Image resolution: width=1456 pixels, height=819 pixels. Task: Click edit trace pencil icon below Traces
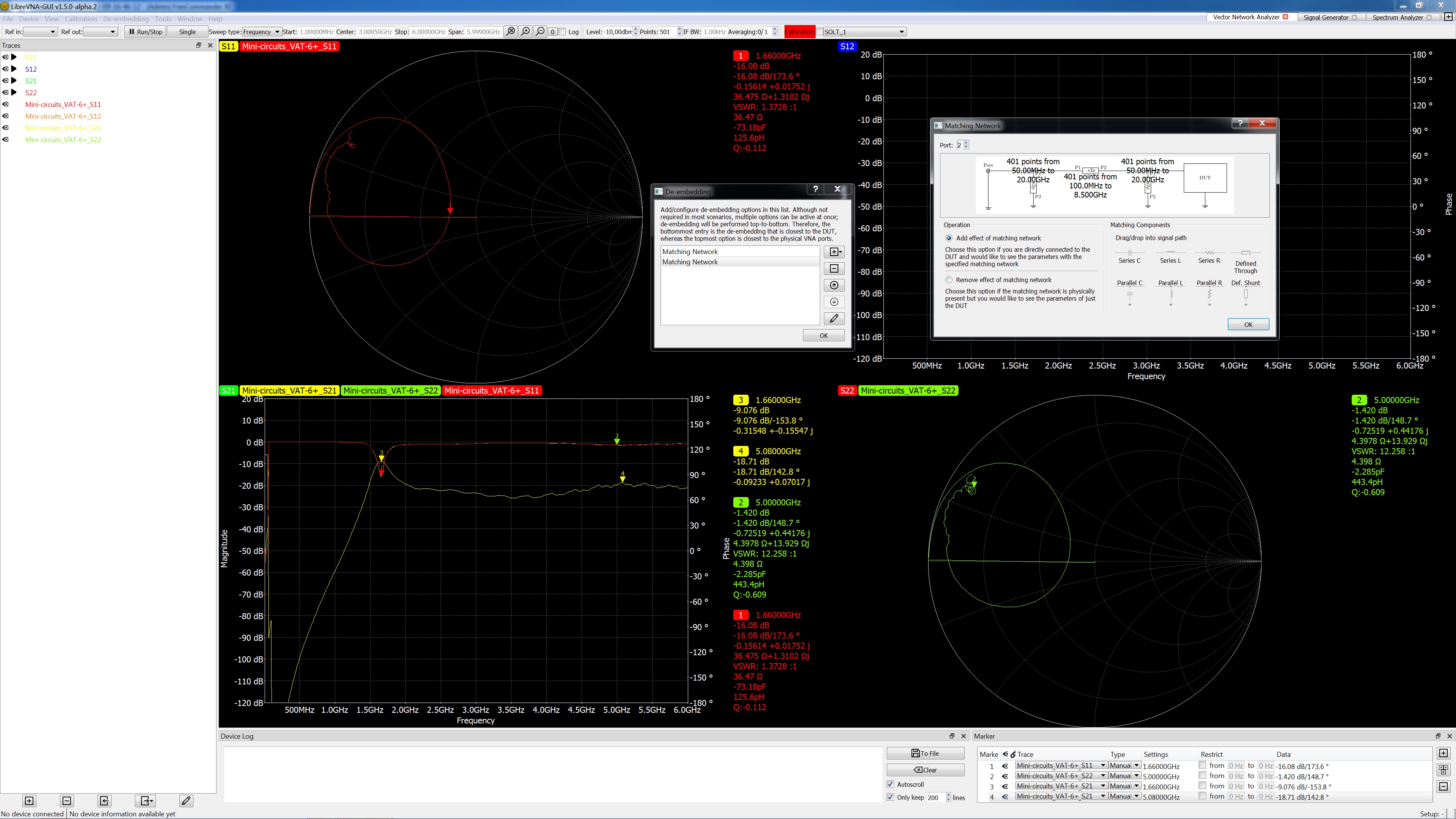pos(186,800)
